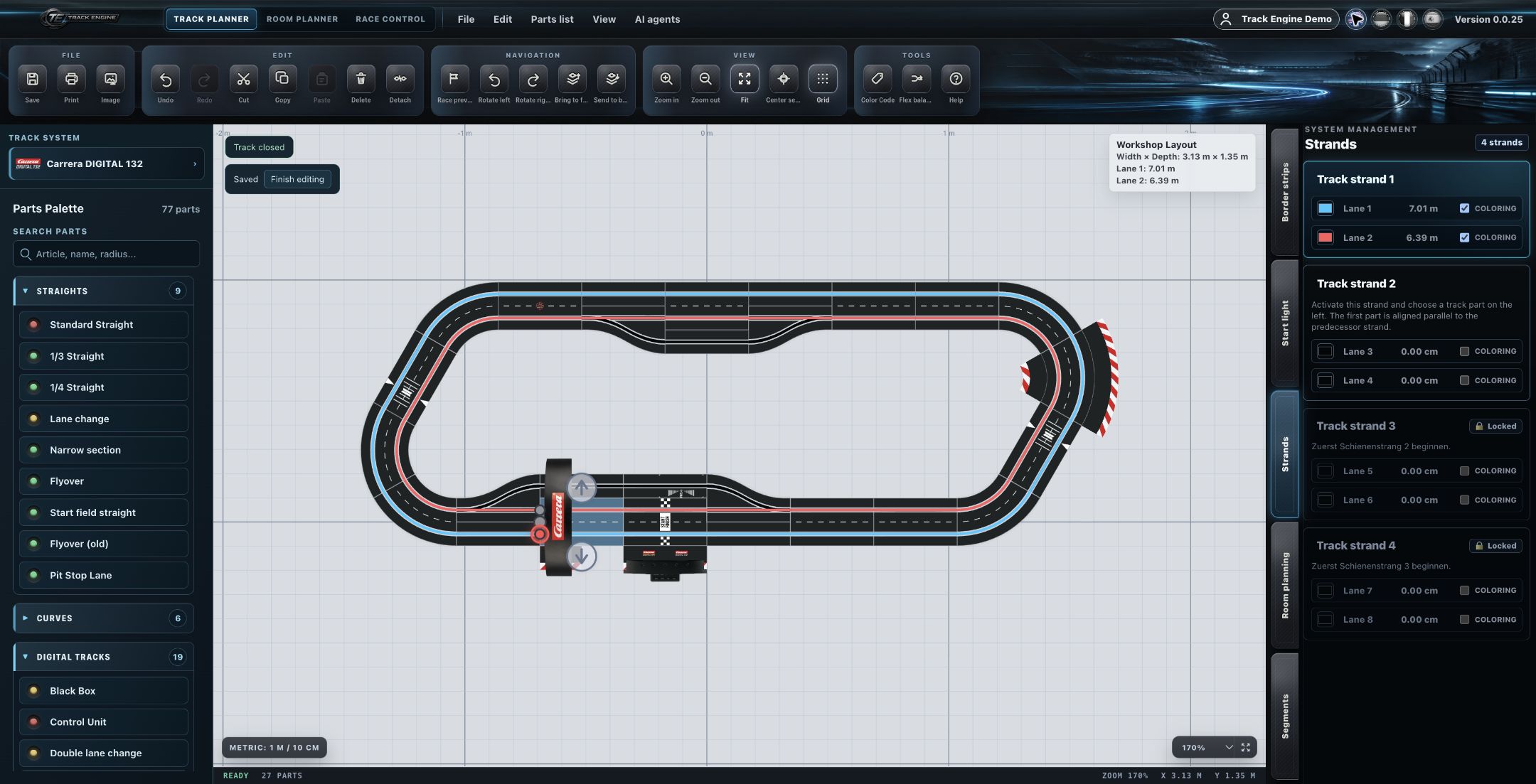Focus the search parts input field

107,254
